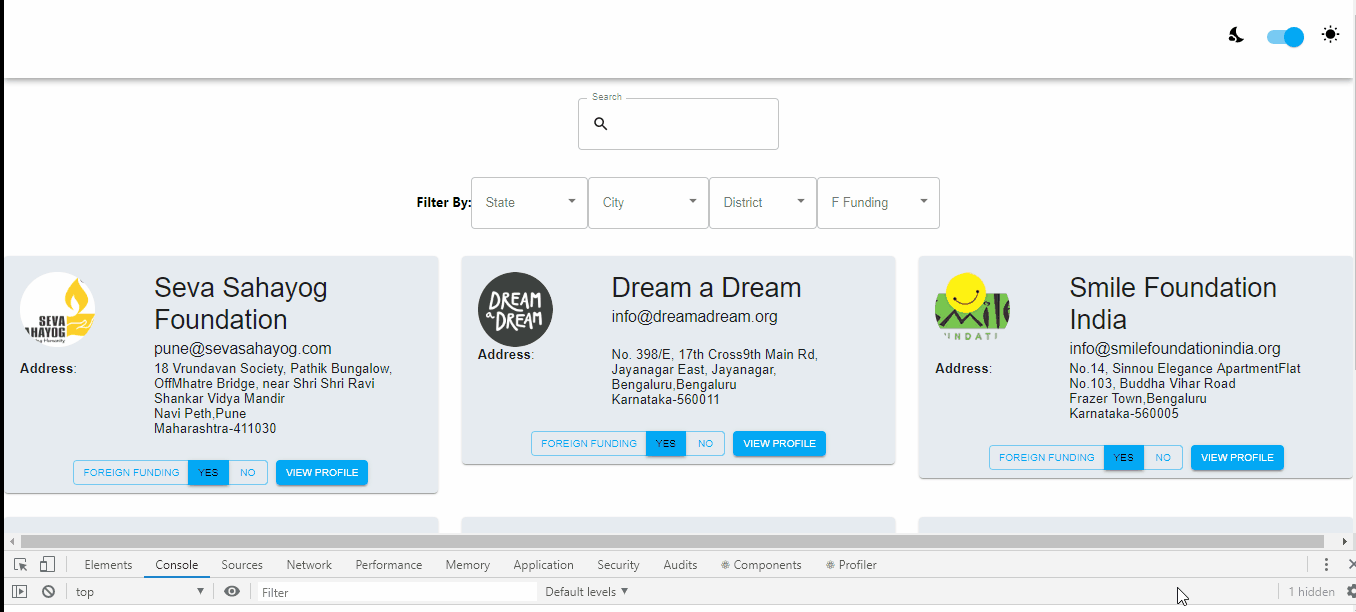Open the Security tab
Image resolution: width=1356 pixels, height=612 pixels.
coord(618,565)
